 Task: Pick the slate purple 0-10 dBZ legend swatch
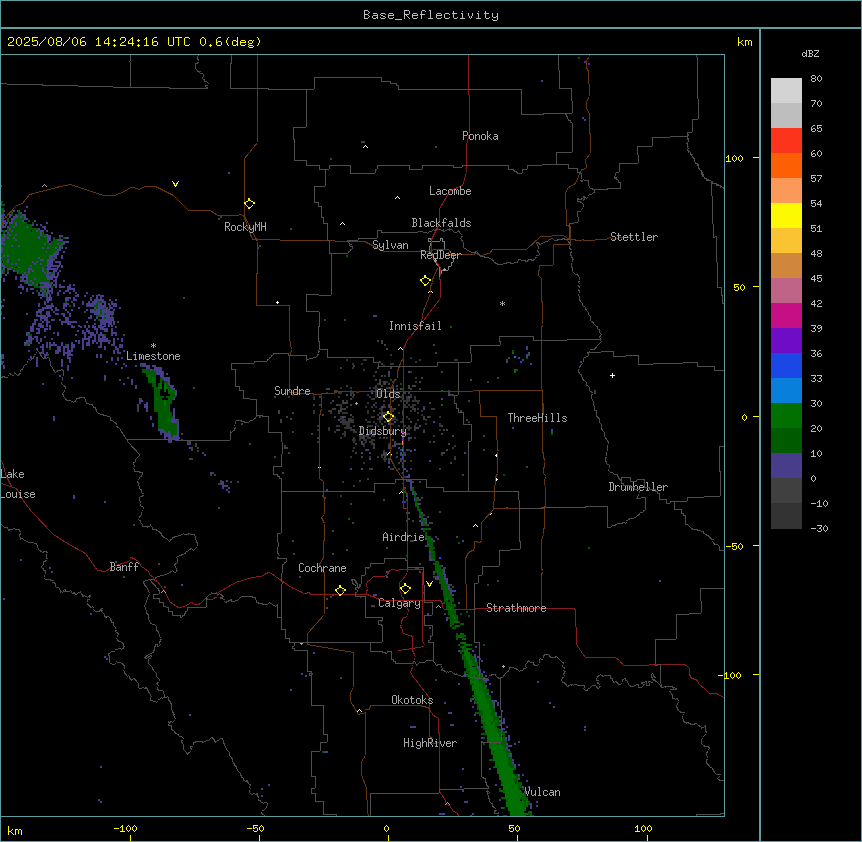786,466
